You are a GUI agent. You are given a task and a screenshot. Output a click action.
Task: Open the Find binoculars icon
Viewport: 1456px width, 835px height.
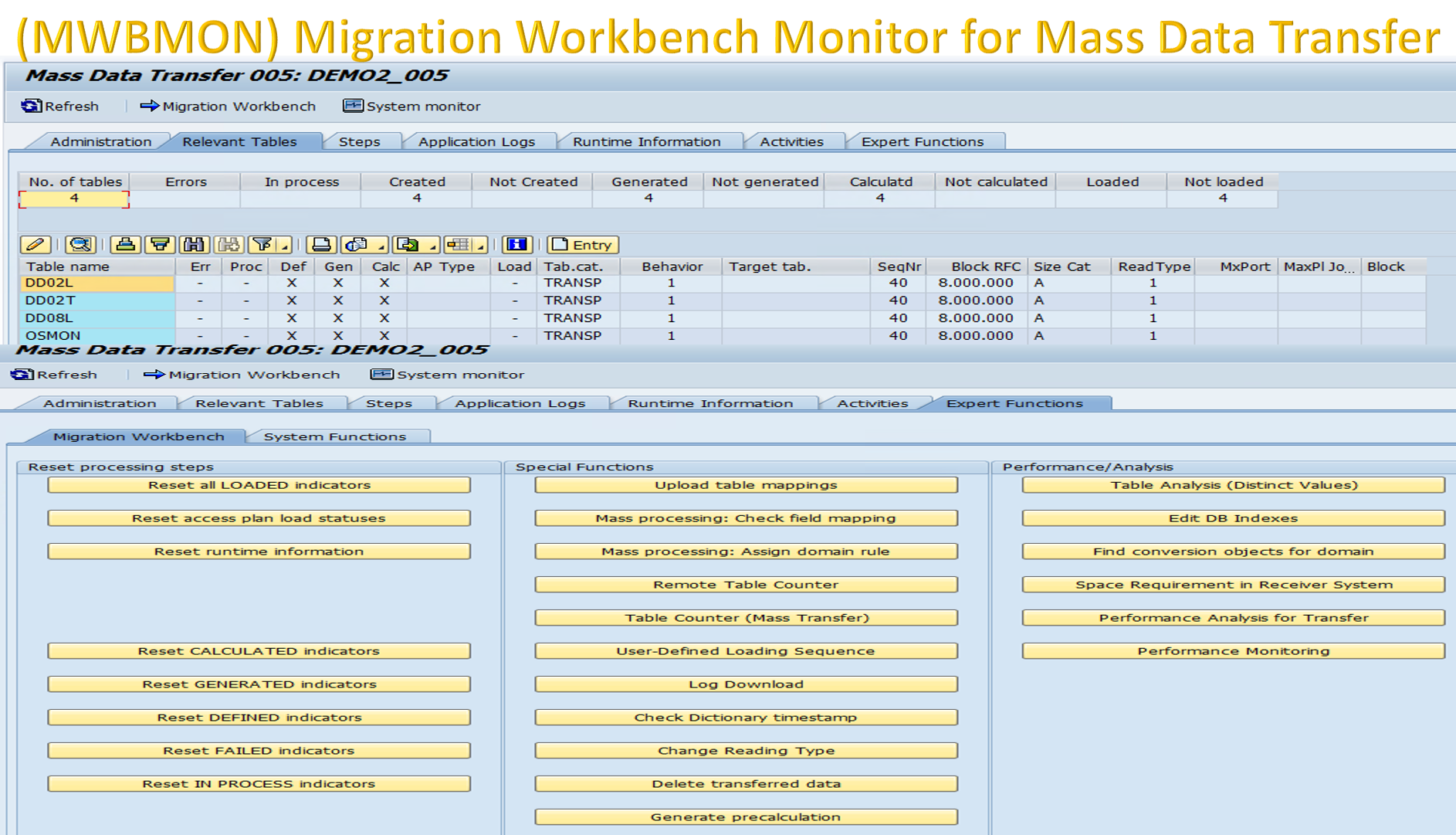click(x=194, y=245)
